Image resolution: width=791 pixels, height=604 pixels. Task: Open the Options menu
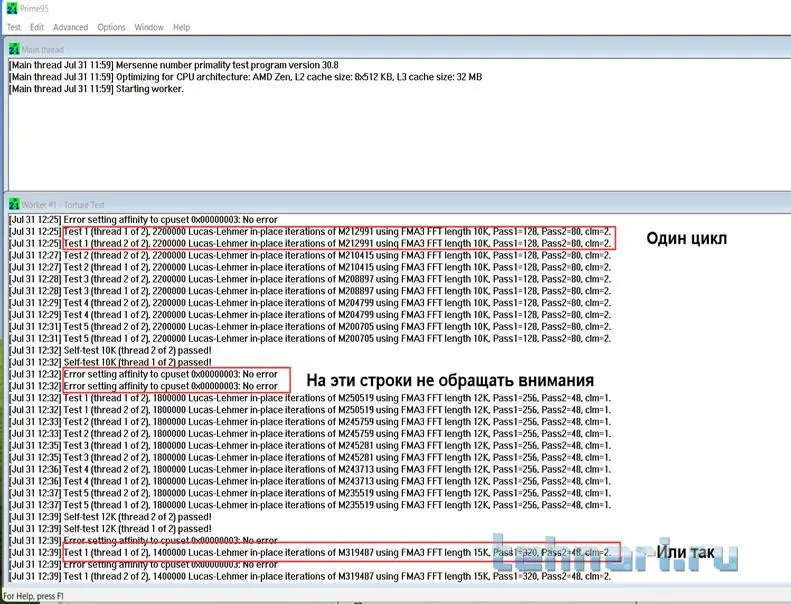(x=111, y=27)
